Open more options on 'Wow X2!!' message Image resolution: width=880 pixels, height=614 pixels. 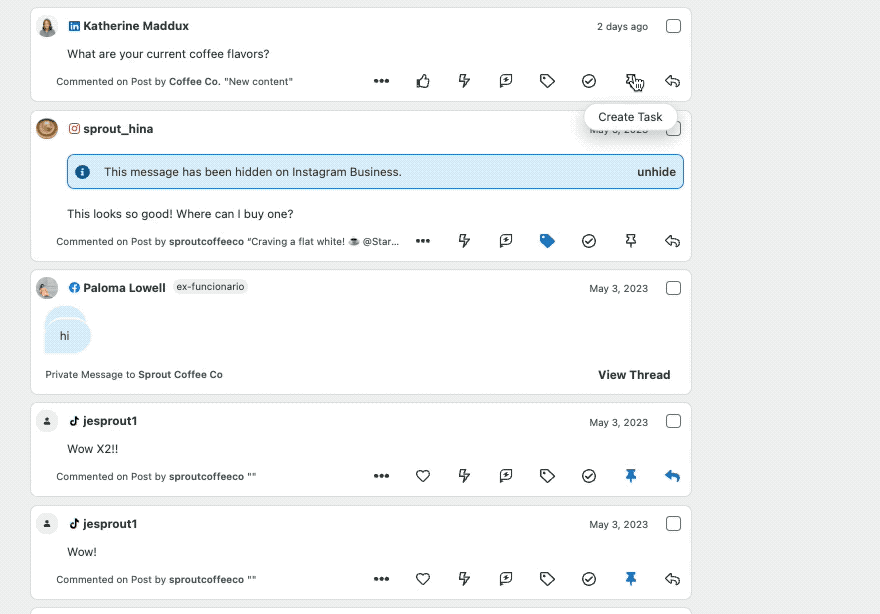coord(381,476)
